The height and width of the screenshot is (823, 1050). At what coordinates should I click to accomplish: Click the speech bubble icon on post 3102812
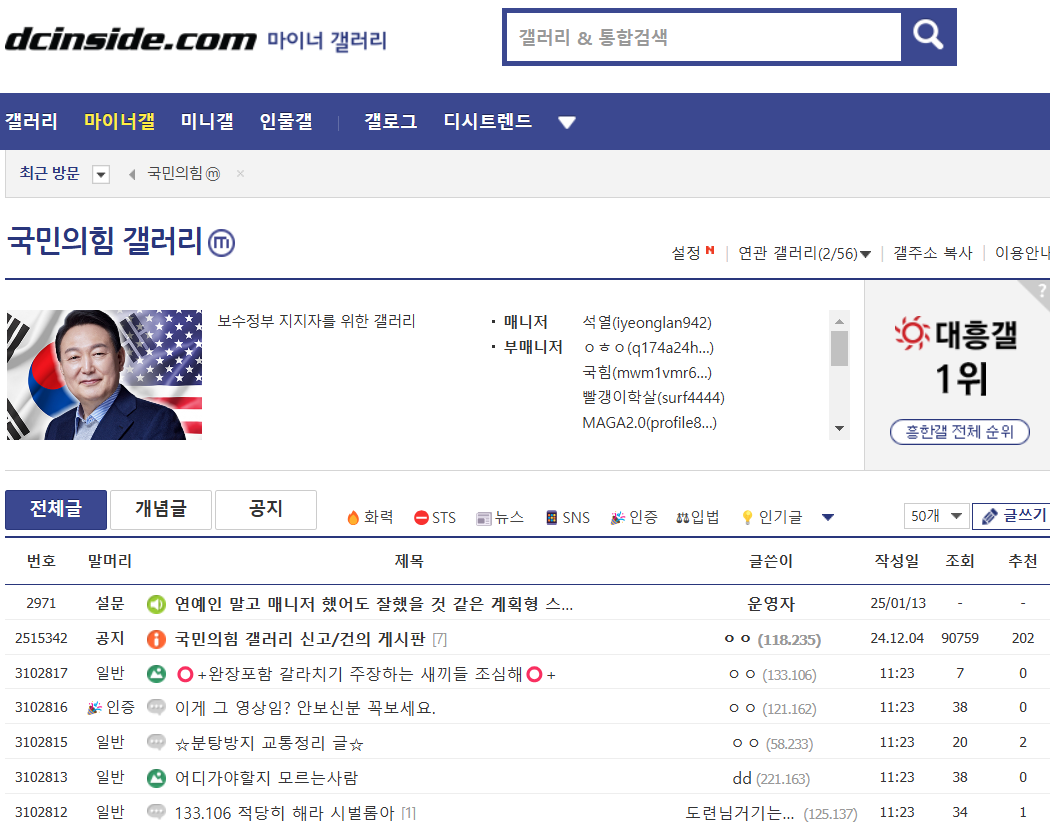(156, 812)
